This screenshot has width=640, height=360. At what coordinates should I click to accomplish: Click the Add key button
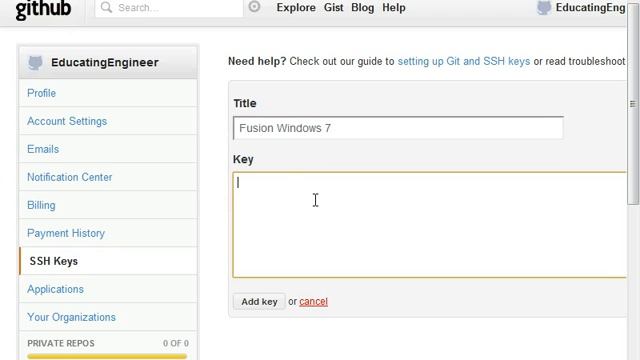pos(259,302)
